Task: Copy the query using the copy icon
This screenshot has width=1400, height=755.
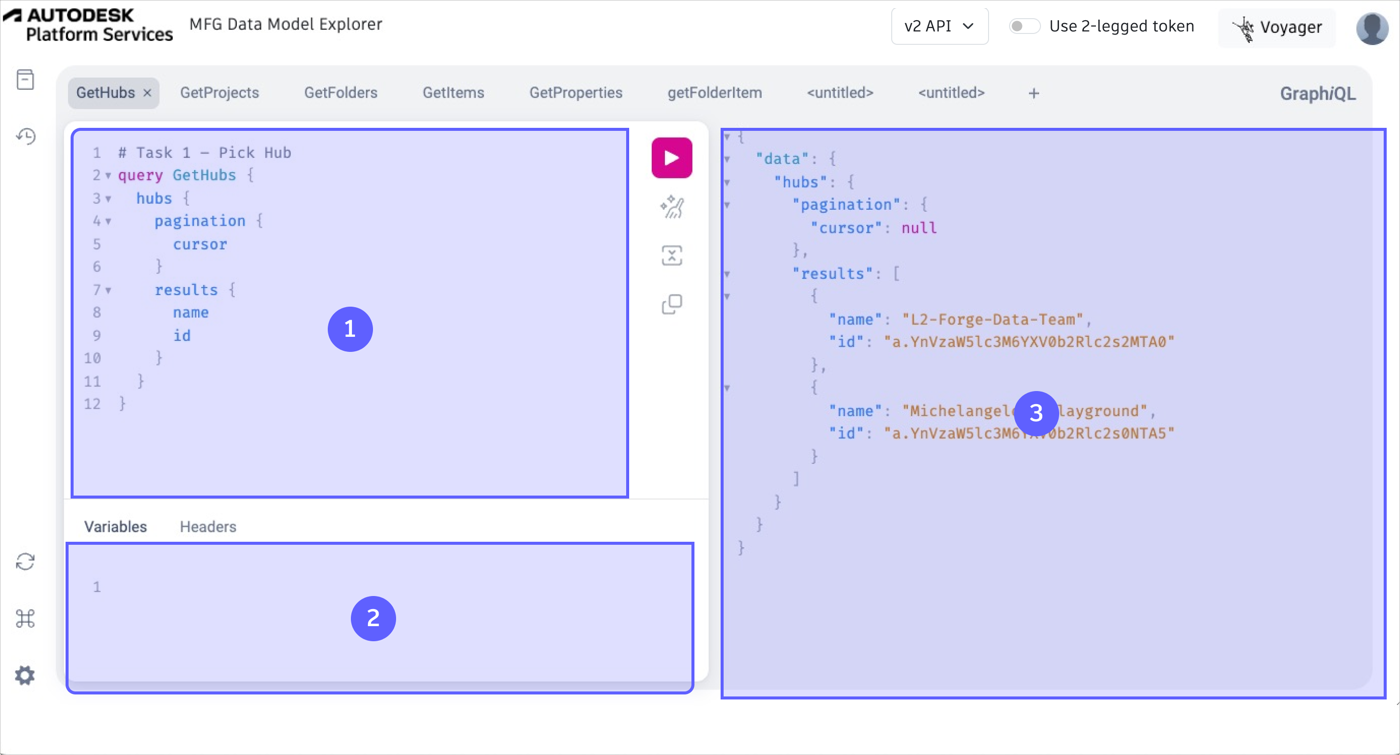Action: 672,303
